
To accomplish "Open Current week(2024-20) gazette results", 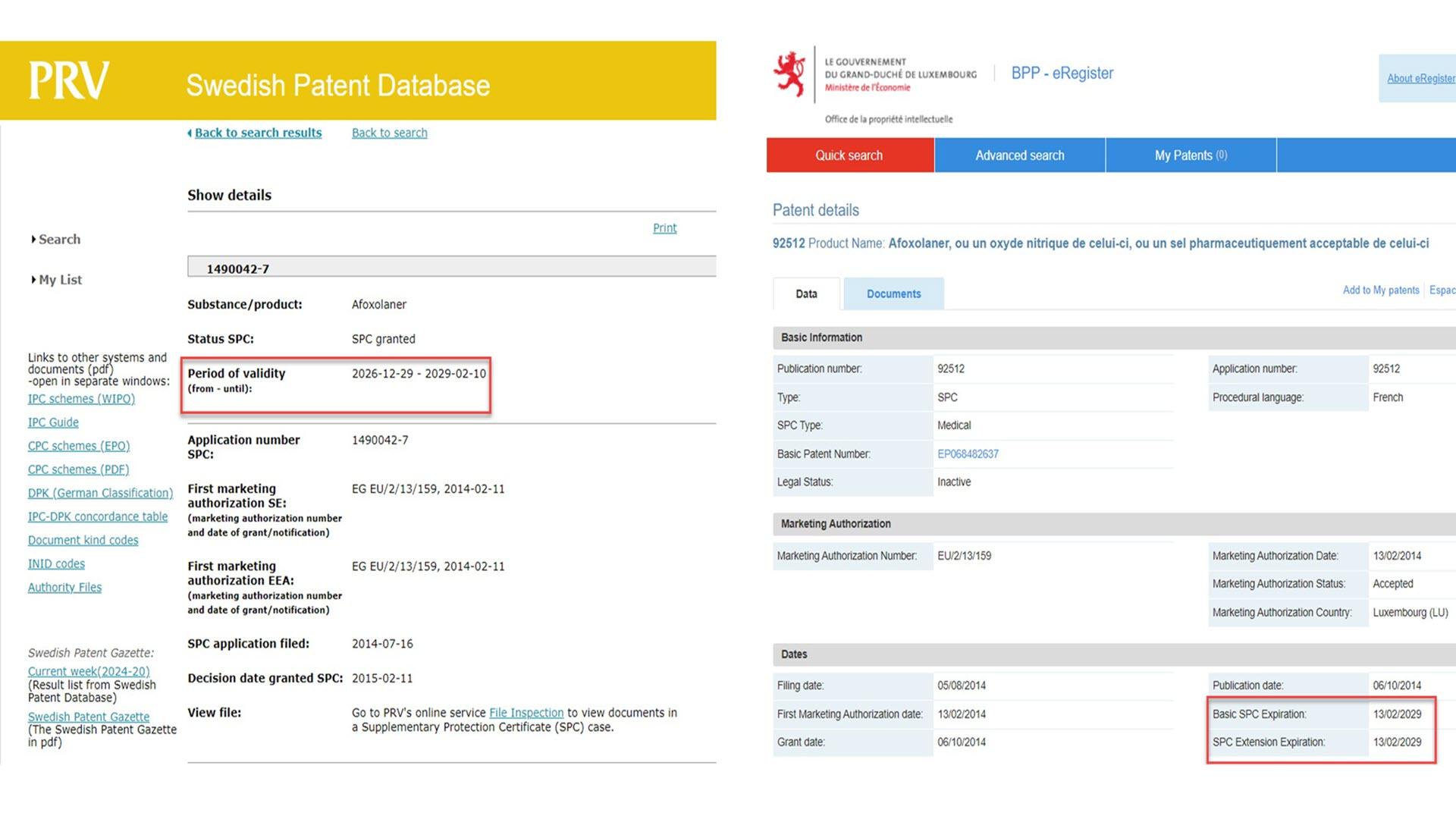I will point(88,671).
